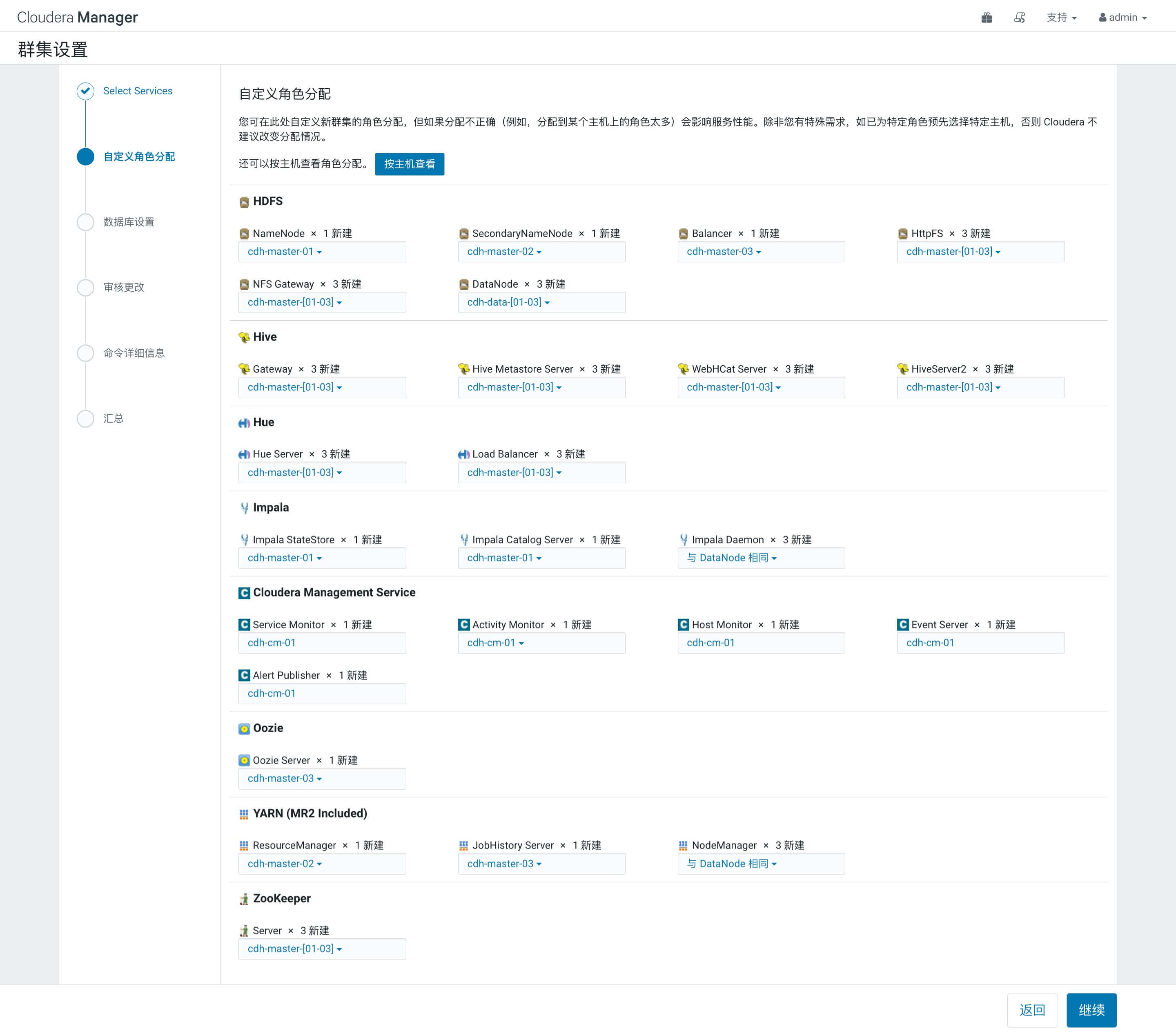Expand Impala Daemon 与 DataNode 相同 dropdown

pos(731,558)
